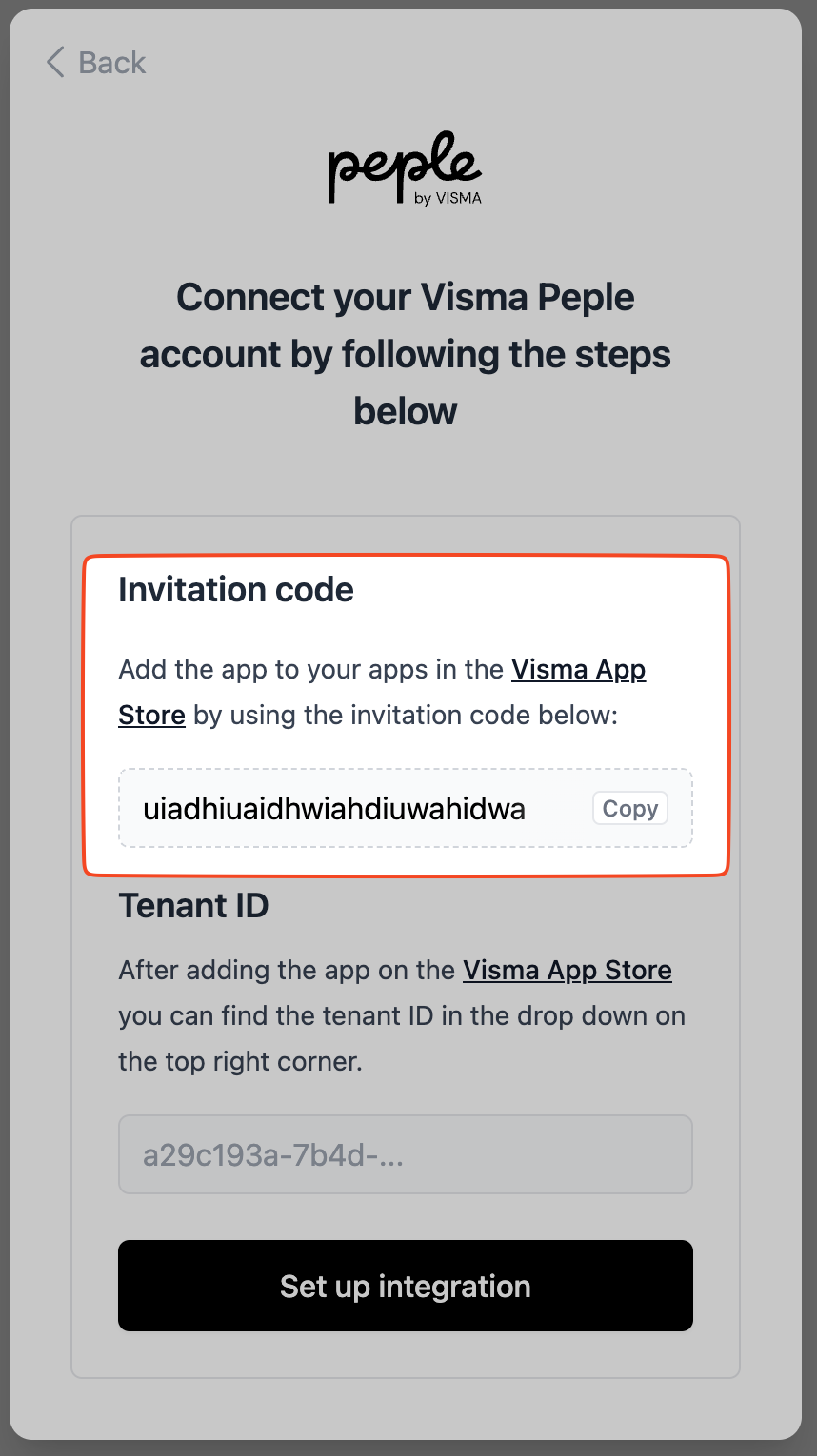Click the back chevron arrow icon

55,63
